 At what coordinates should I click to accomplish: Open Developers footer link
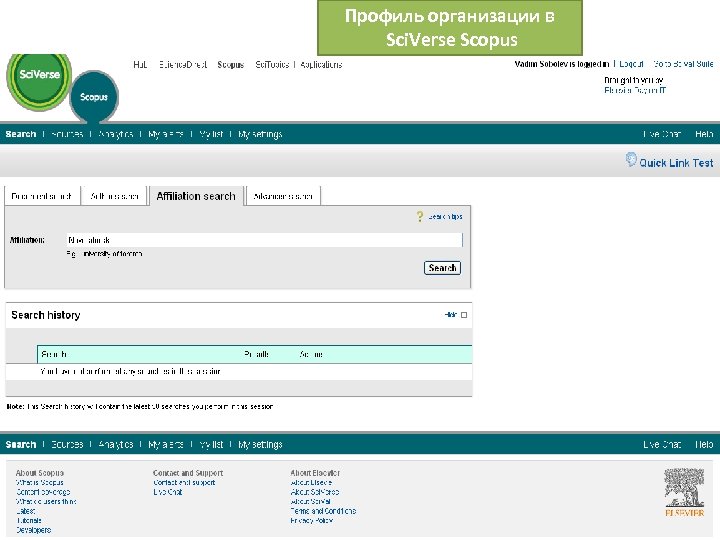click(34, 530)
